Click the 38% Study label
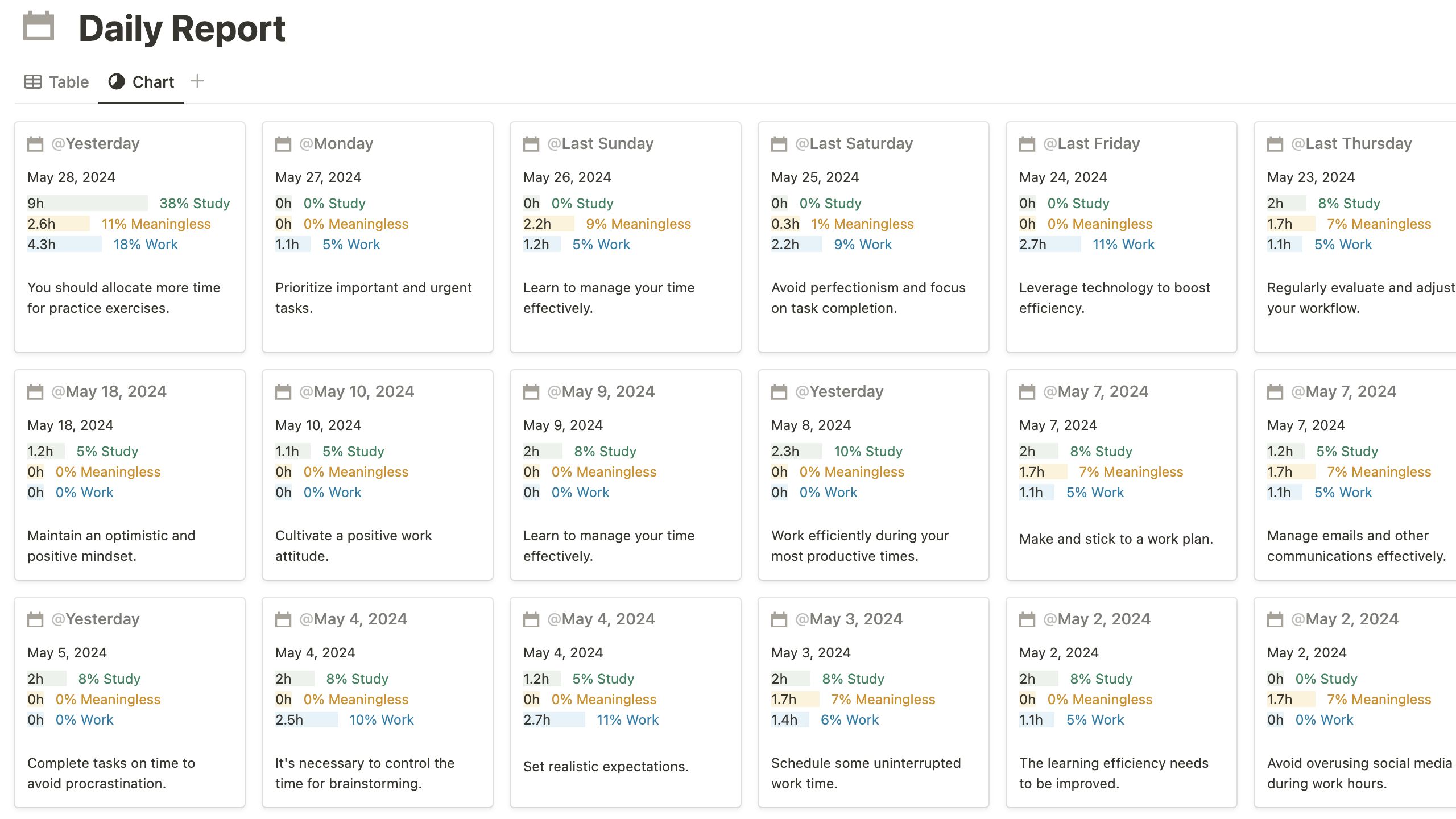The height and width of the screenshot is (819, 1456). pyautogui.click(x=195, y=203)
